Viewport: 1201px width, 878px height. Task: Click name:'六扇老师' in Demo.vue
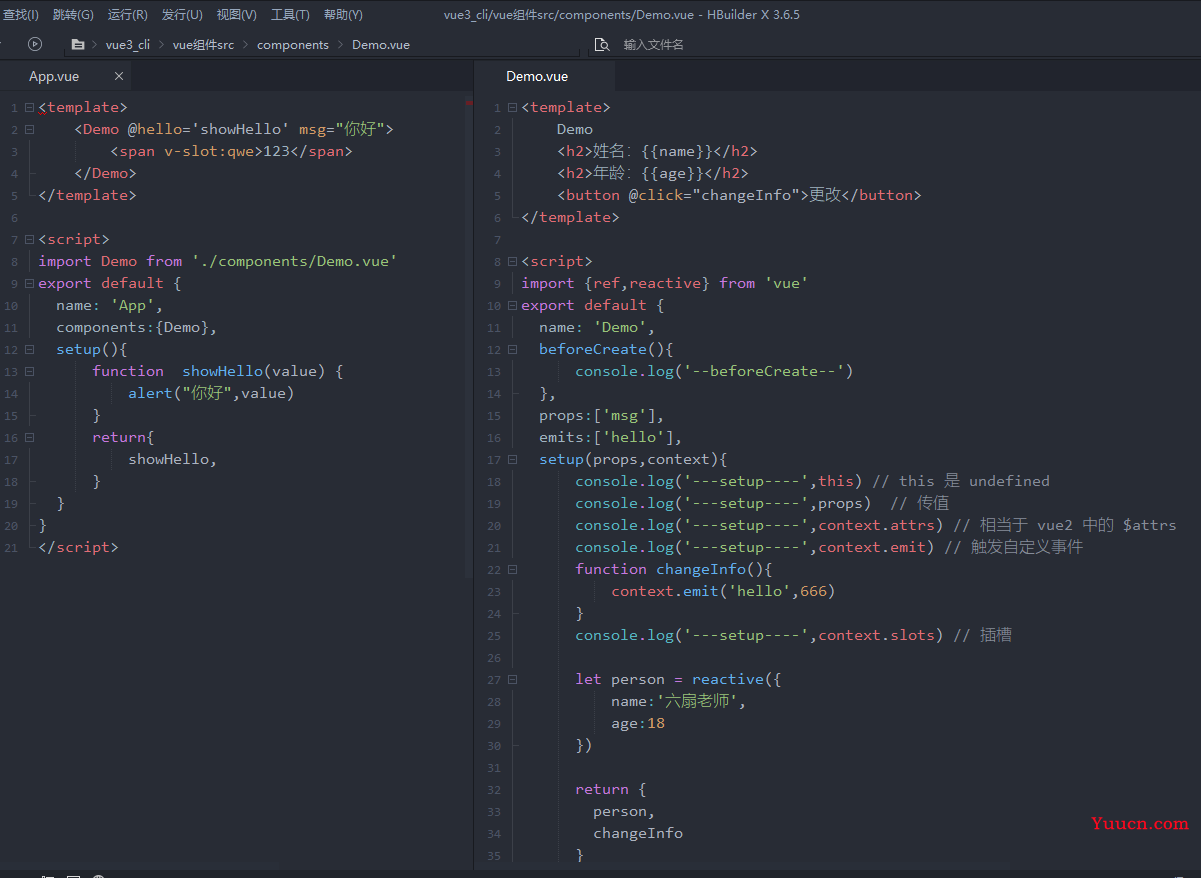tap(679, 701)
